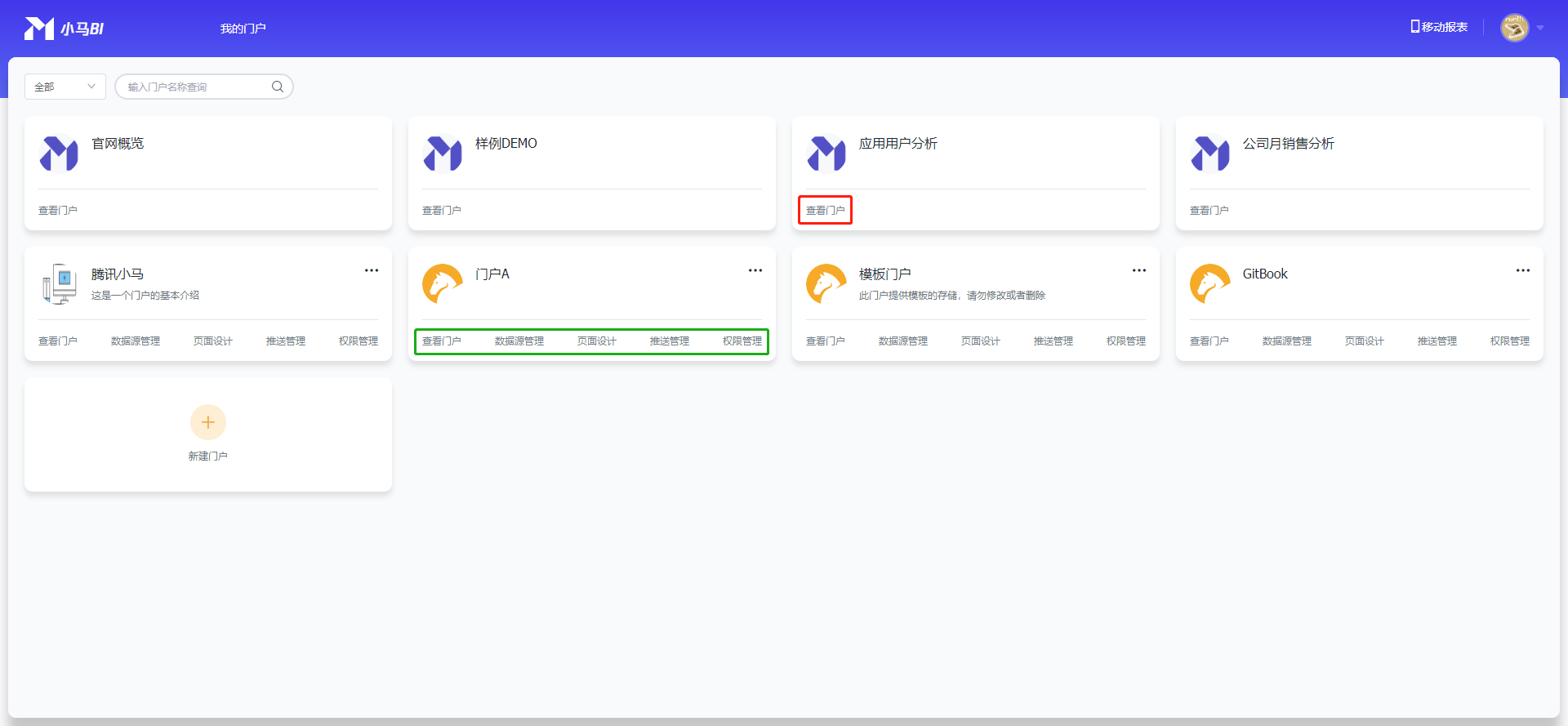Switch to 我的门户 tab
This screenshot has height=726, width=1568.
(x=243, y=29)
